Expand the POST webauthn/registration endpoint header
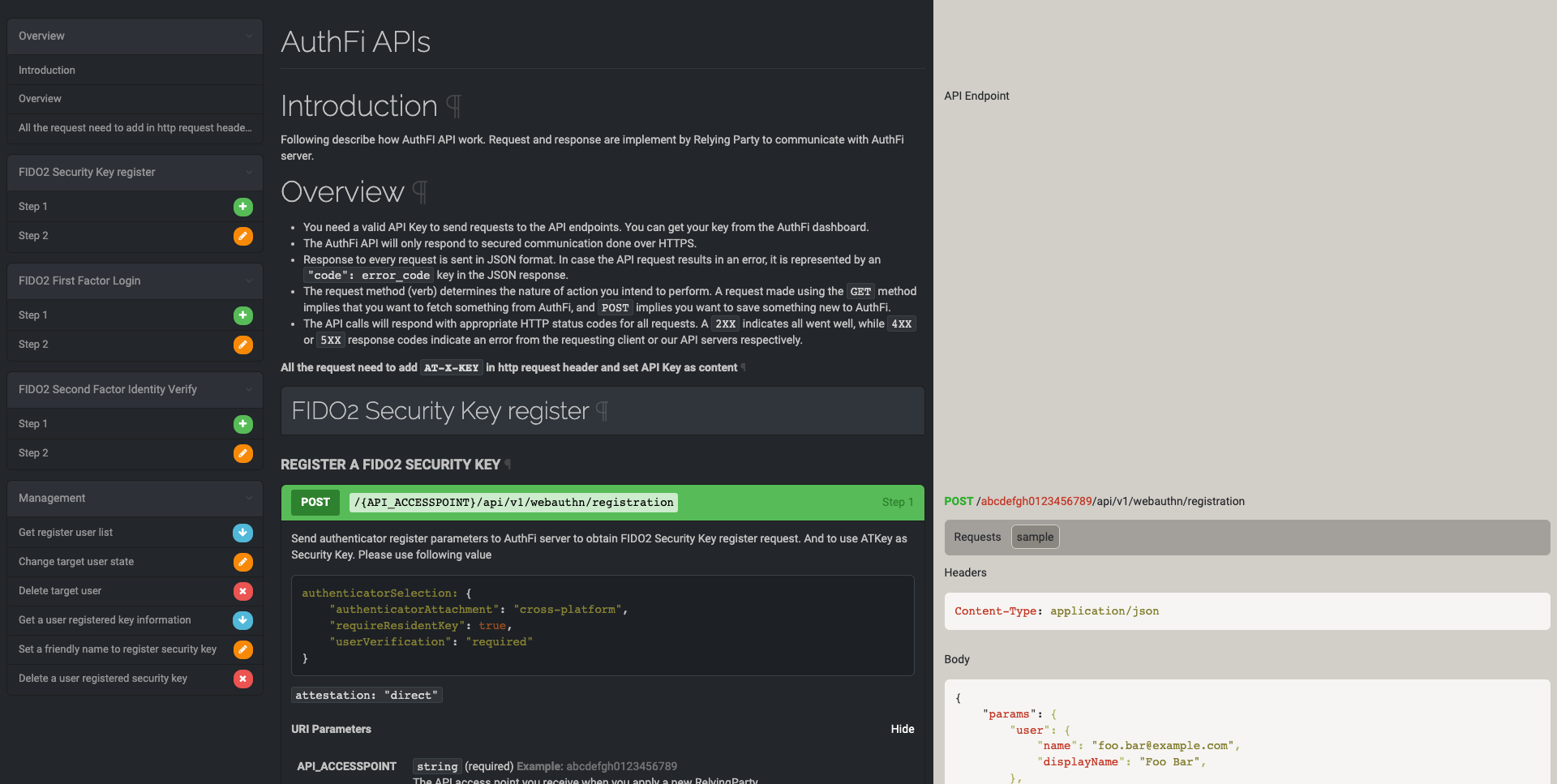Screen dimensions: 1557x784 603,503
